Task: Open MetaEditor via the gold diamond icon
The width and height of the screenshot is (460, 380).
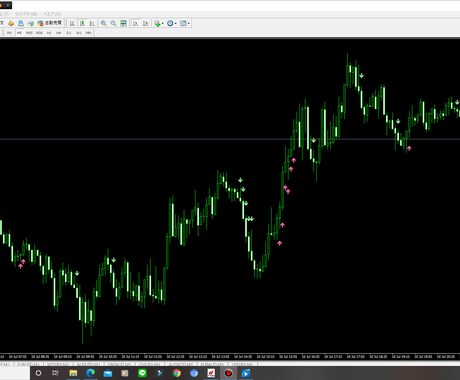Action: click(11, 23)
